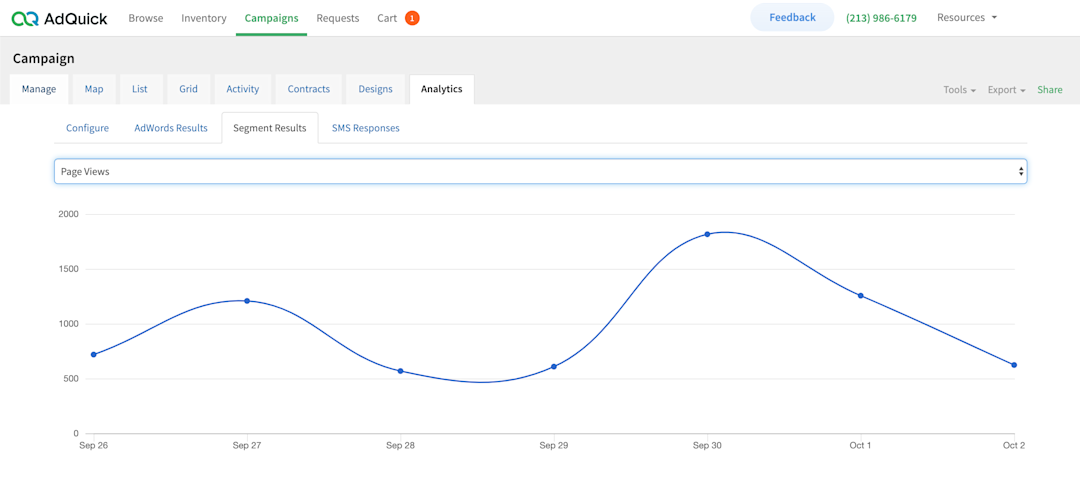The width and height of the screenshot is (1080, 486).
Task: Open the Page Views metric dropdown
Action: tap(540, 172)
